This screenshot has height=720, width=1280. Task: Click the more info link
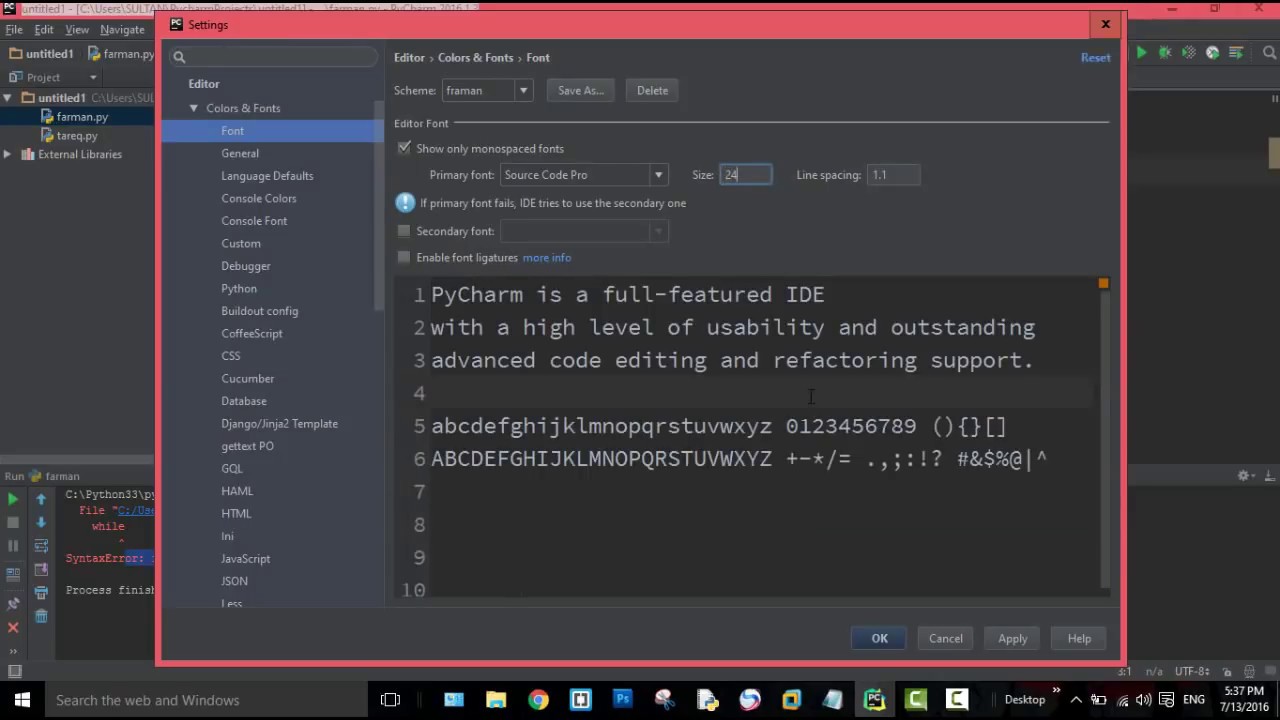click(547, 257)
